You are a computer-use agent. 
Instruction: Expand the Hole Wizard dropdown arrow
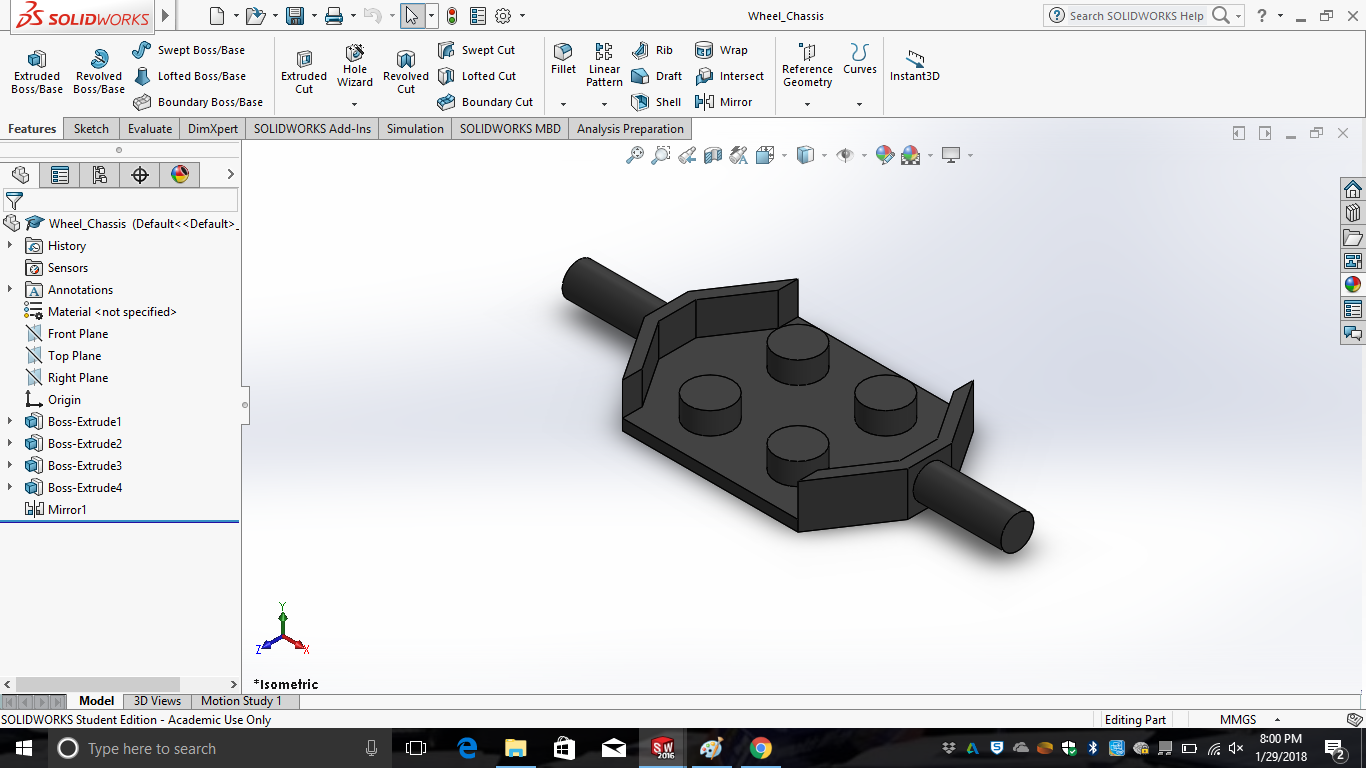[355, 104]
